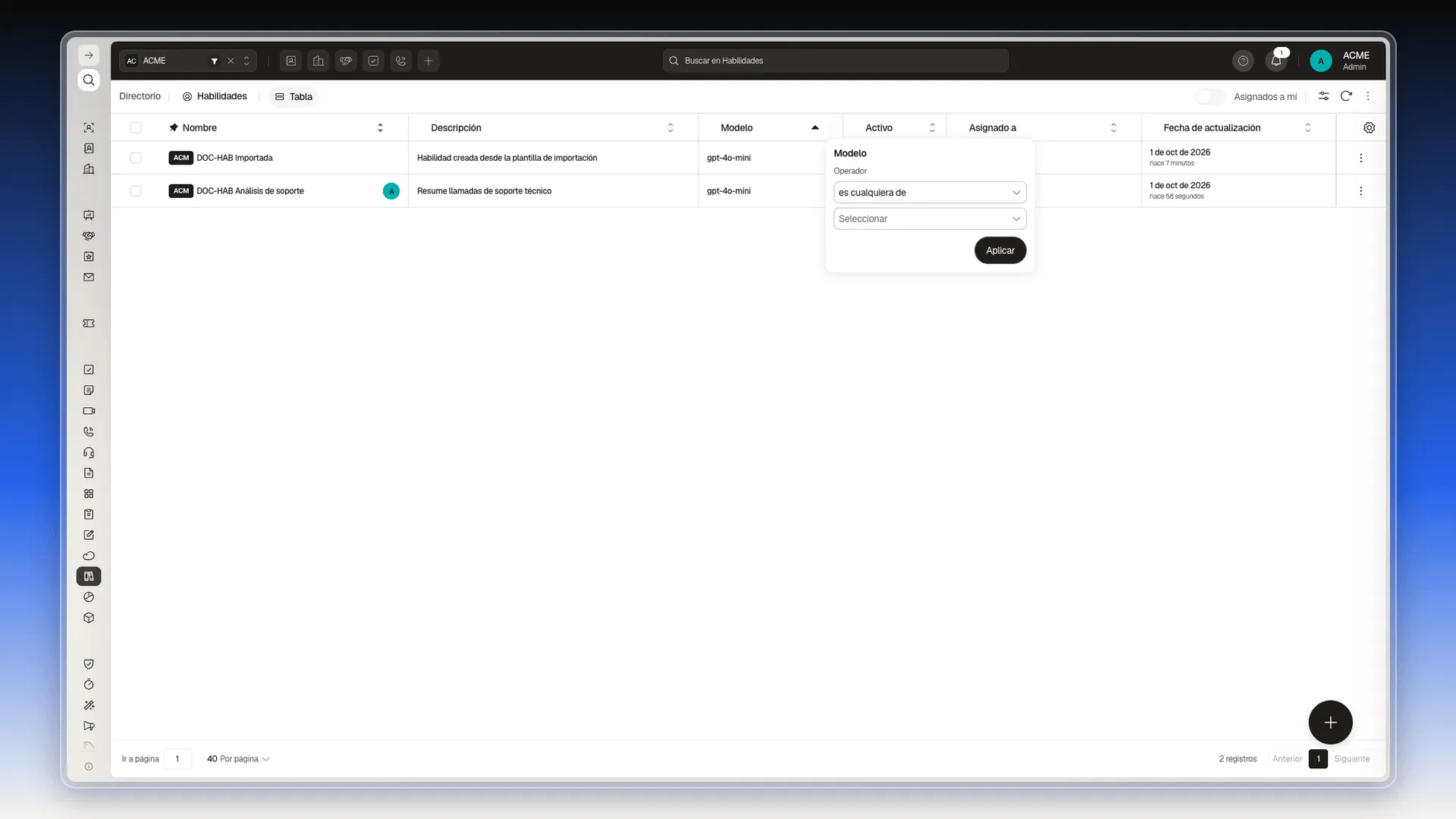Open the Habilidades breadcrumb tab

(215, 96)
